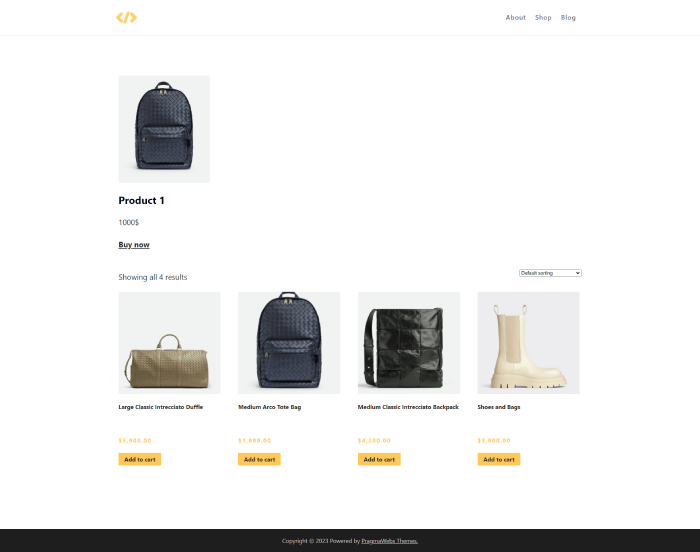This screenshot has height=552, width=700.
Task: Click the Buy now link
Action: coord(134,245)
